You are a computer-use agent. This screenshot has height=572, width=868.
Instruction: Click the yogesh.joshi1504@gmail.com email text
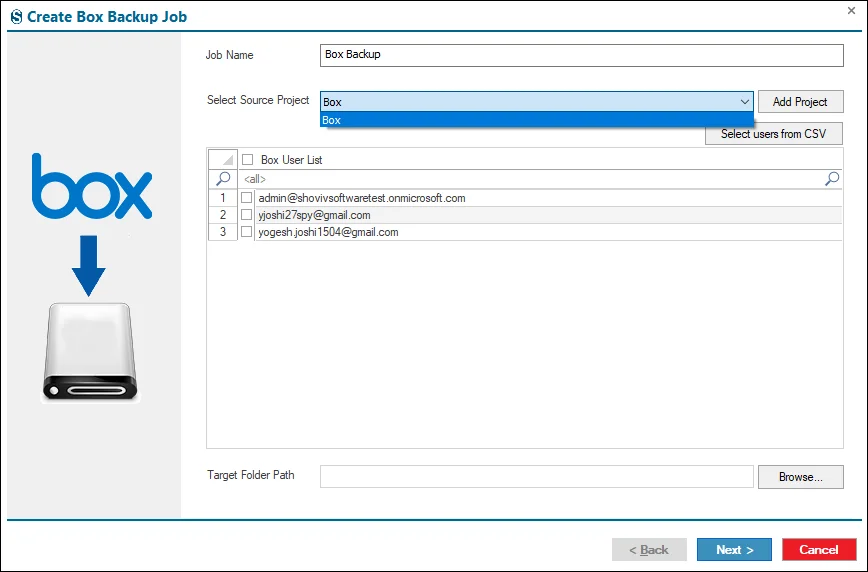[x=328, y=233]
